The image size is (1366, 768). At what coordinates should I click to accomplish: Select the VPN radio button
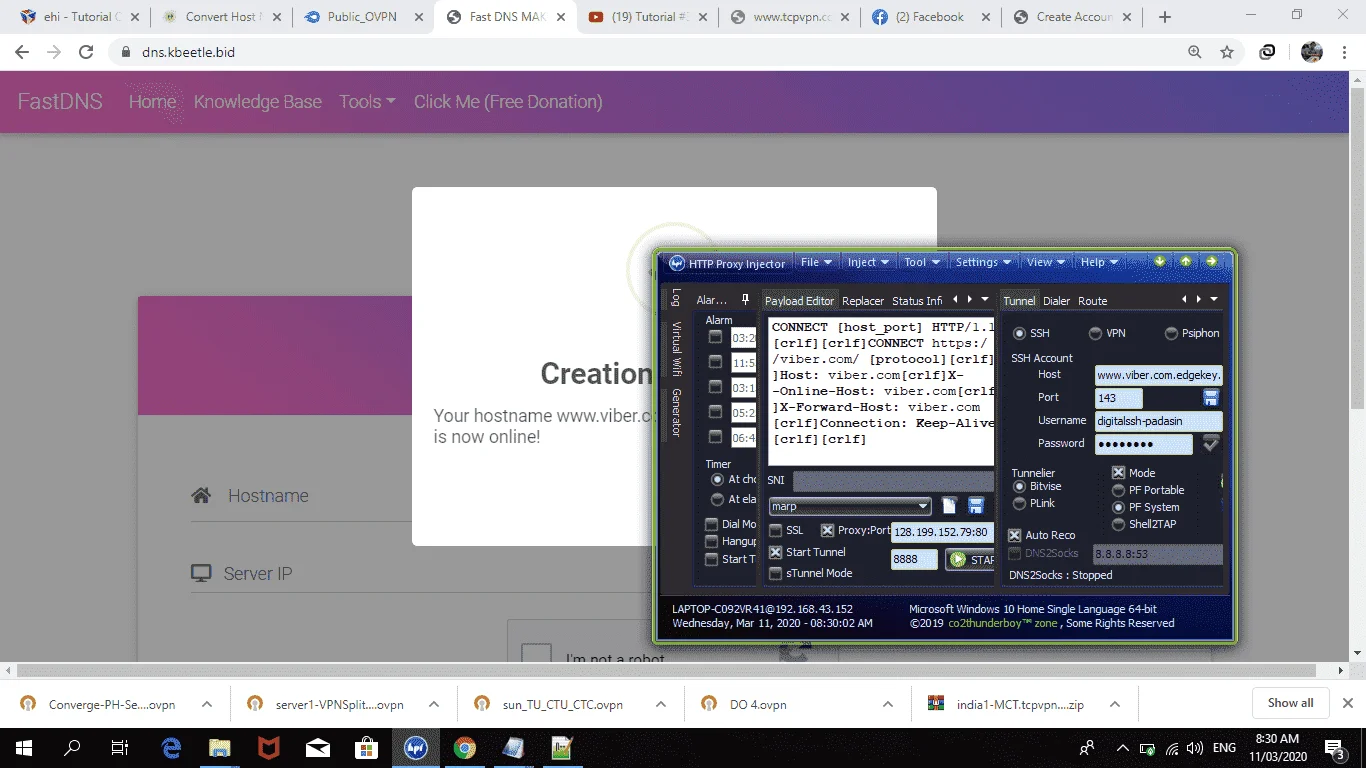coord(1095,333)
